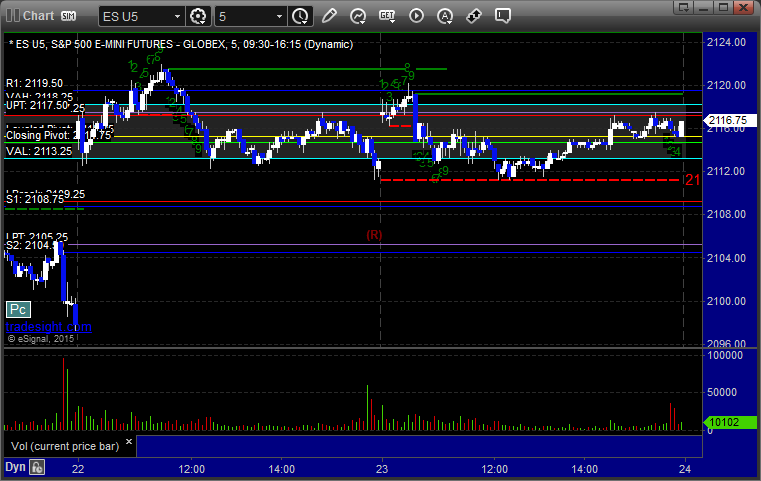Screen dimensions: 761x481
Task: Click the 2112.00 price axis label
Action: [x=727, y=171]
